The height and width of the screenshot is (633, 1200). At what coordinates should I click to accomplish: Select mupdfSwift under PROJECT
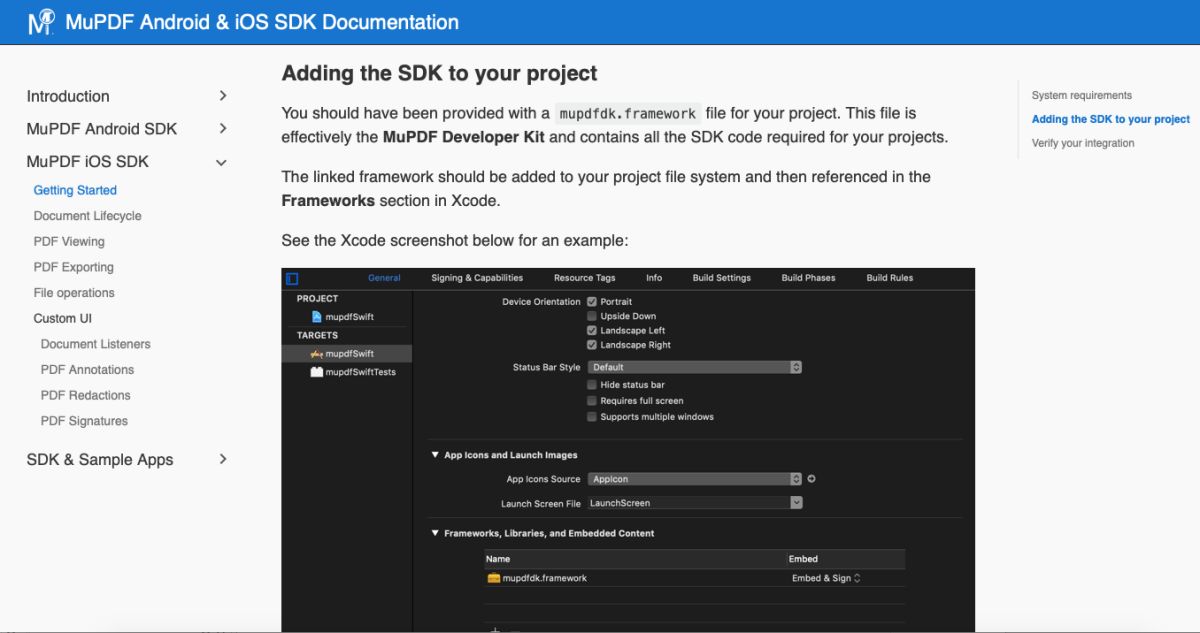[x=350, y=317]
